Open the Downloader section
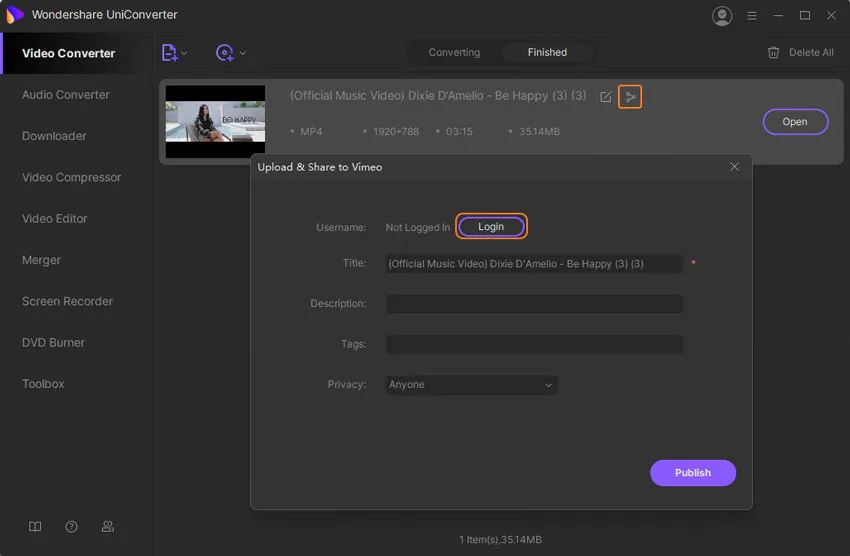Image resolution: width=850 pixels, height=556 pixels. pos(54,136)
